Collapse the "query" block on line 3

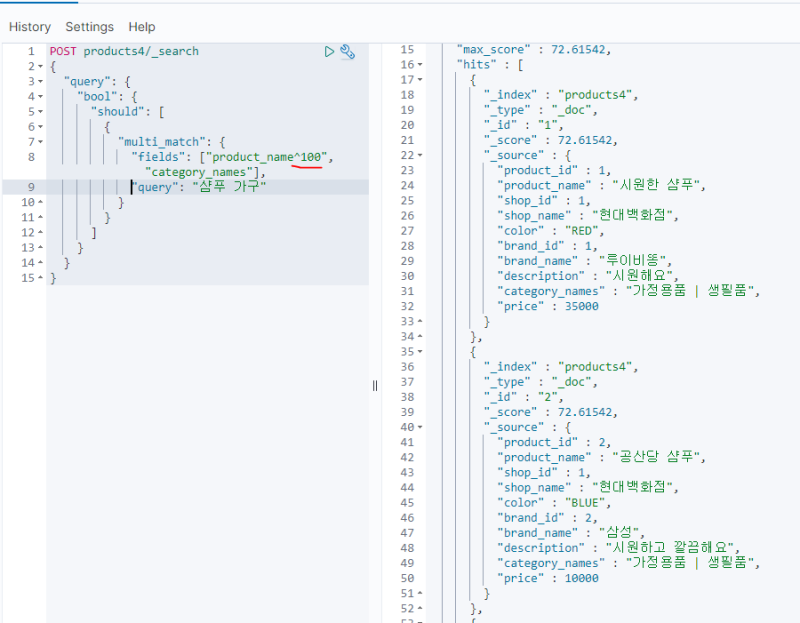pos(40,82)
